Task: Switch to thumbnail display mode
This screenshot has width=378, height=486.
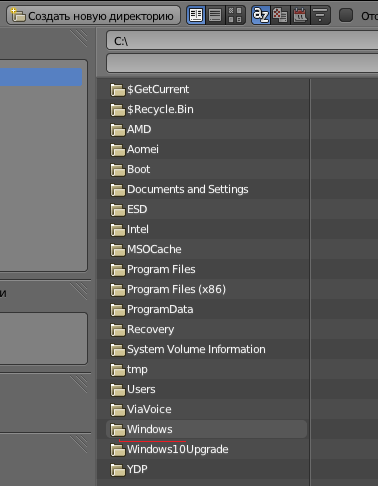Action: [x=235, y=15]
